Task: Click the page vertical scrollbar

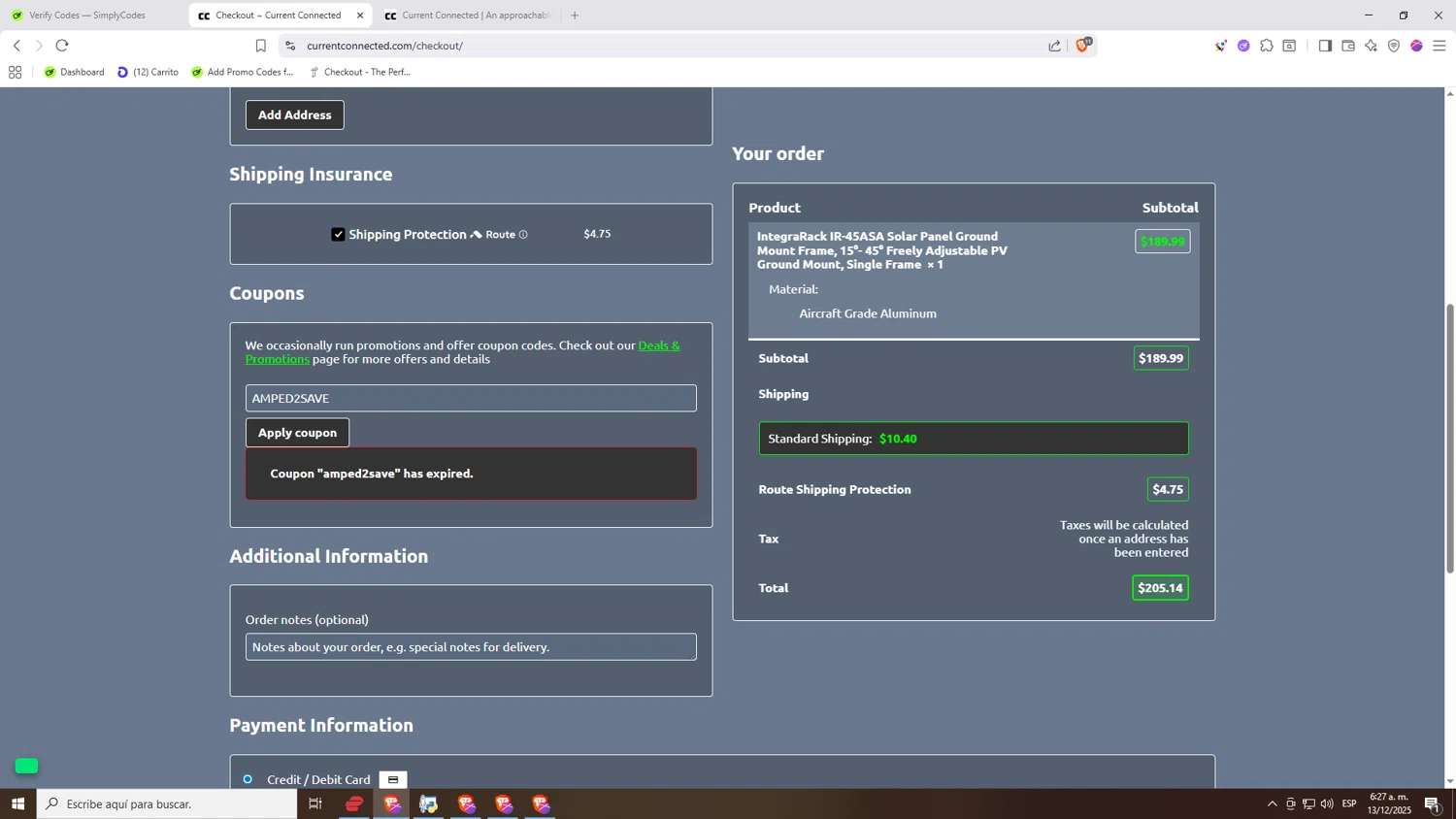Action: (1450, 438)
